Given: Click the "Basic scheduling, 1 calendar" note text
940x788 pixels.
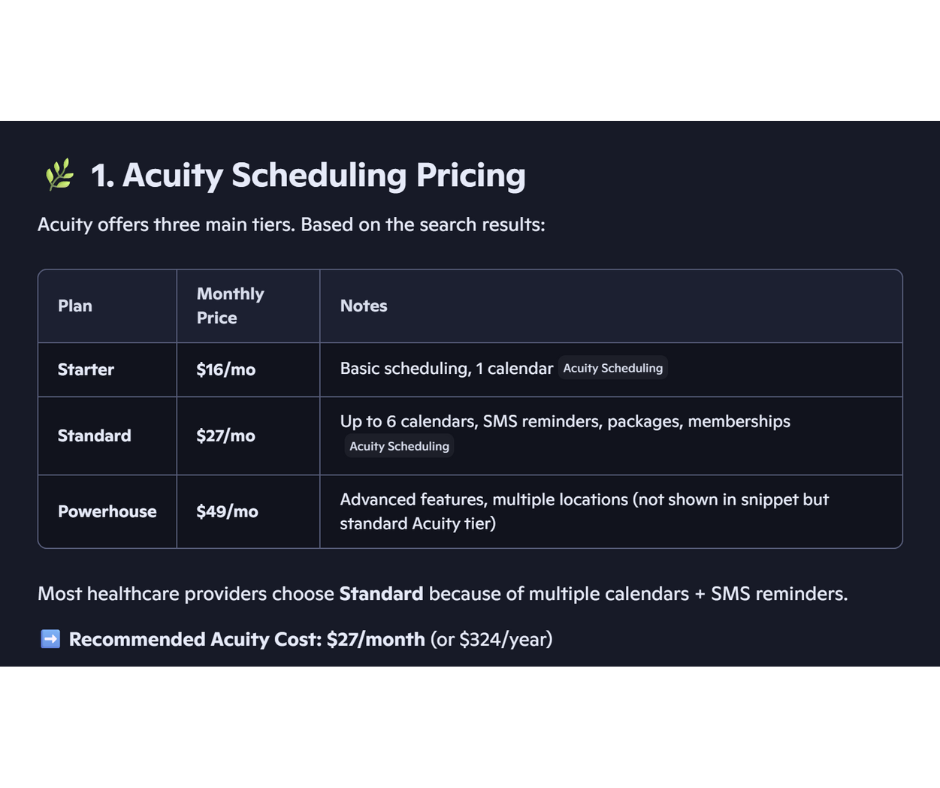Looking at the screenshot, I should point(446,369).
